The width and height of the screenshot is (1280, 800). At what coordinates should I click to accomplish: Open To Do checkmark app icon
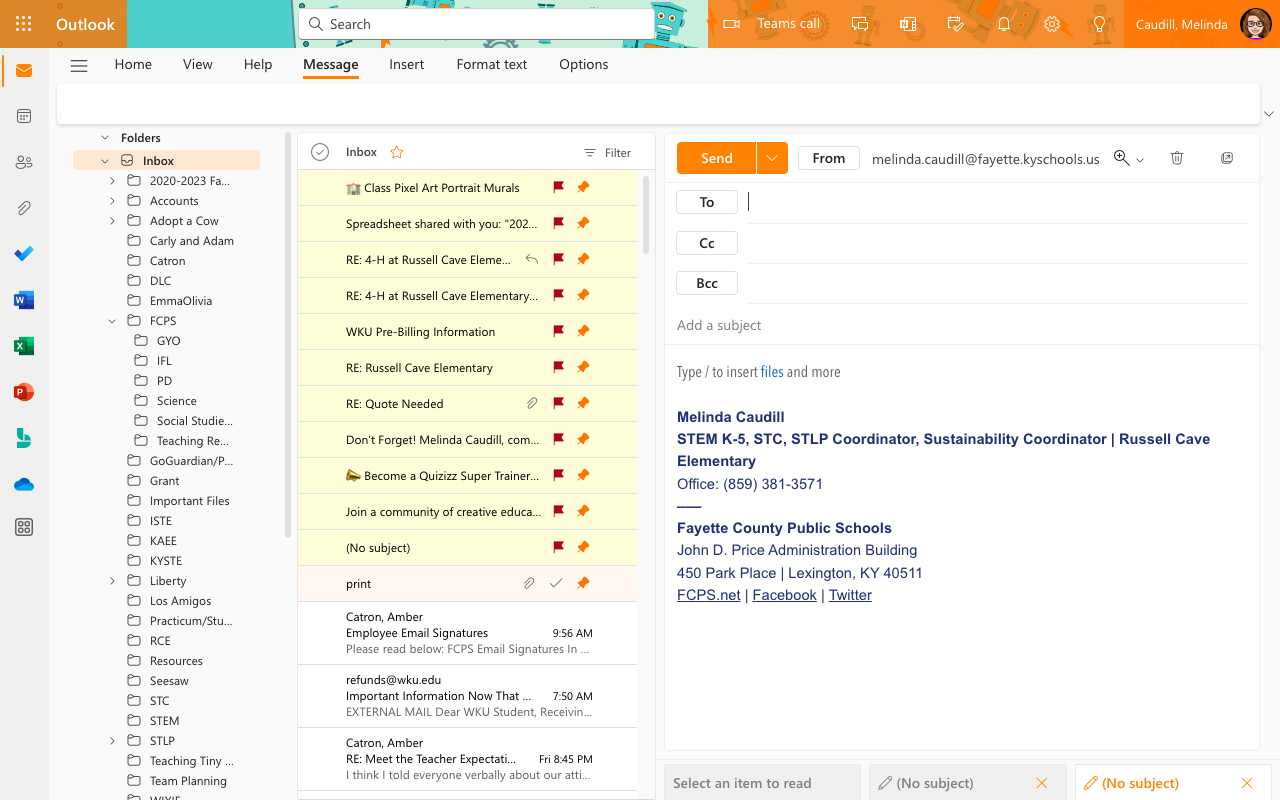tap(24, 254)
